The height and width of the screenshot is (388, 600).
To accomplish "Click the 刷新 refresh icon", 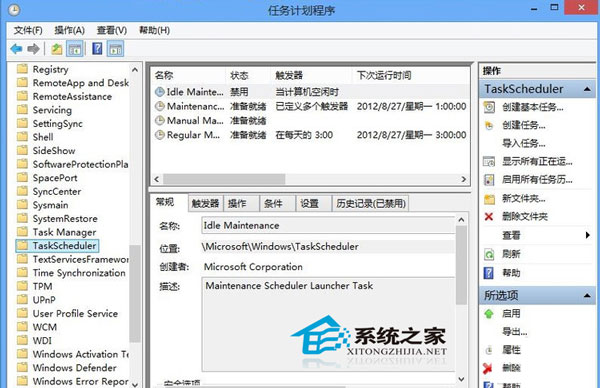I will [489, 254].
